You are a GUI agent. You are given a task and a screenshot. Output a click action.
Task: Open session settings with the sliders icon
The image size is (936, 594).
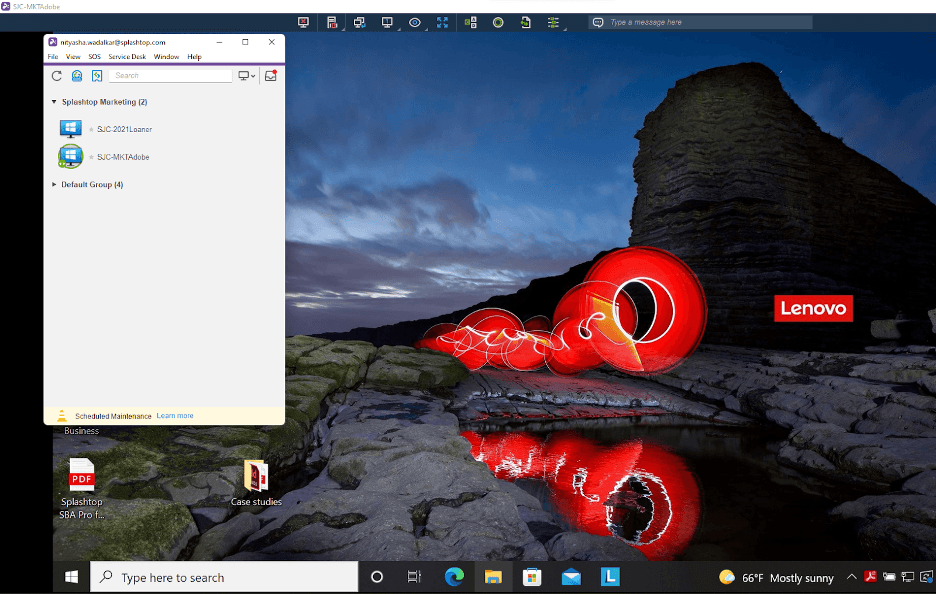coord(553,22)
